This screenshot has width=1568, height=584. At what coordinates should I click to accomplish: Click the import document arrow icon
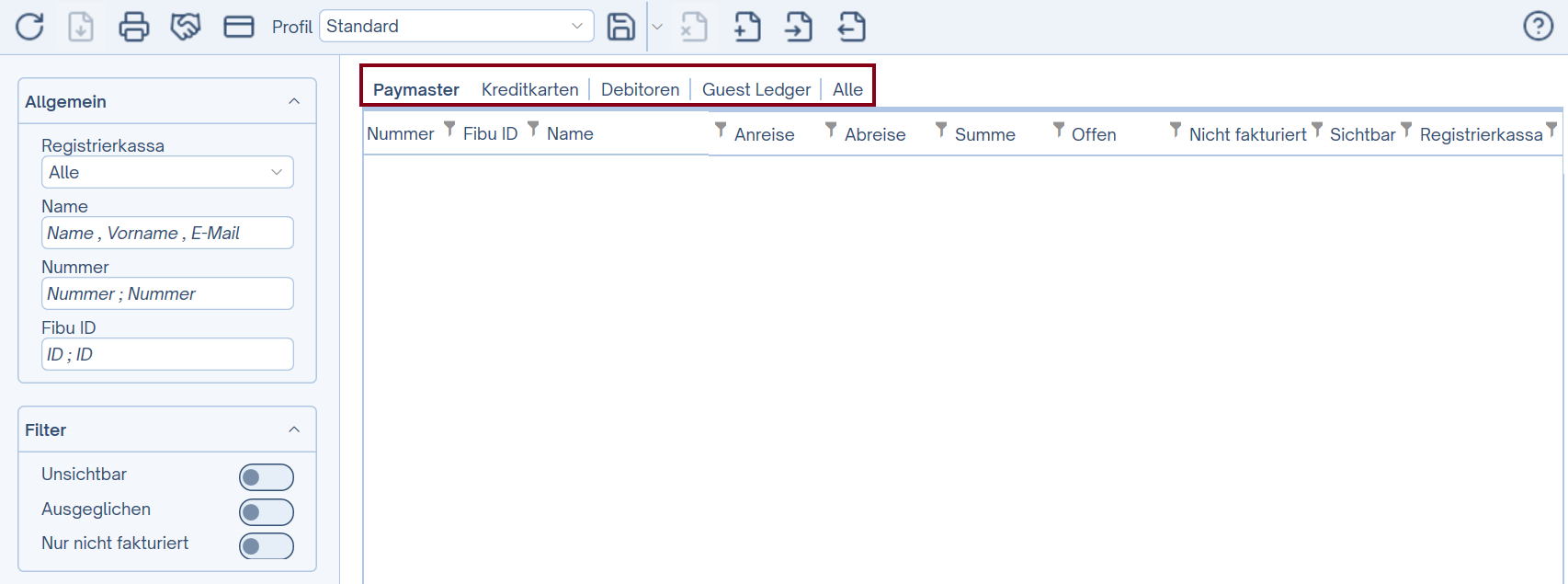tap(799, 27)
